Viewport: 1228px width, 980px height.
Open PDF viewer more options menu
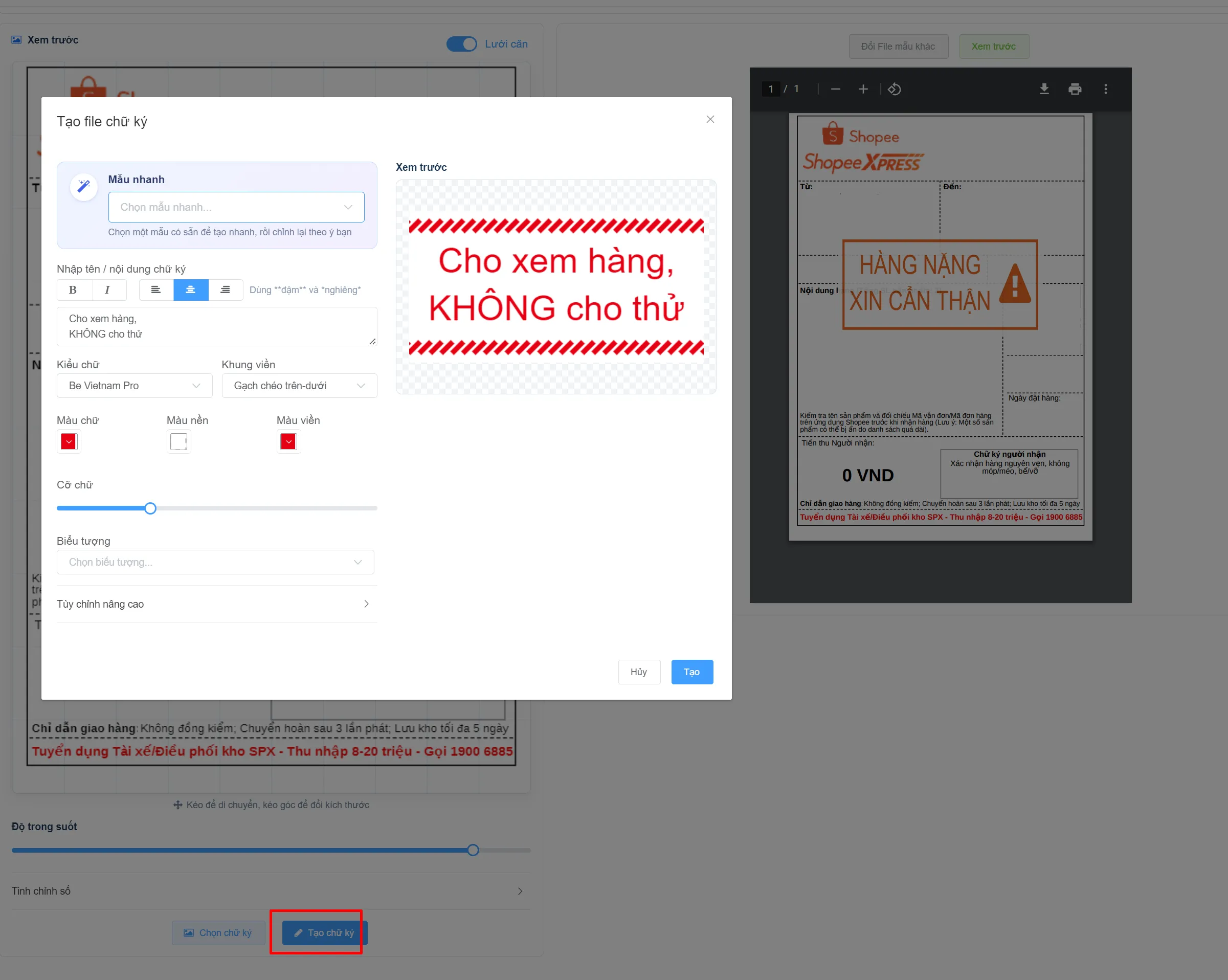[1106, 89]
